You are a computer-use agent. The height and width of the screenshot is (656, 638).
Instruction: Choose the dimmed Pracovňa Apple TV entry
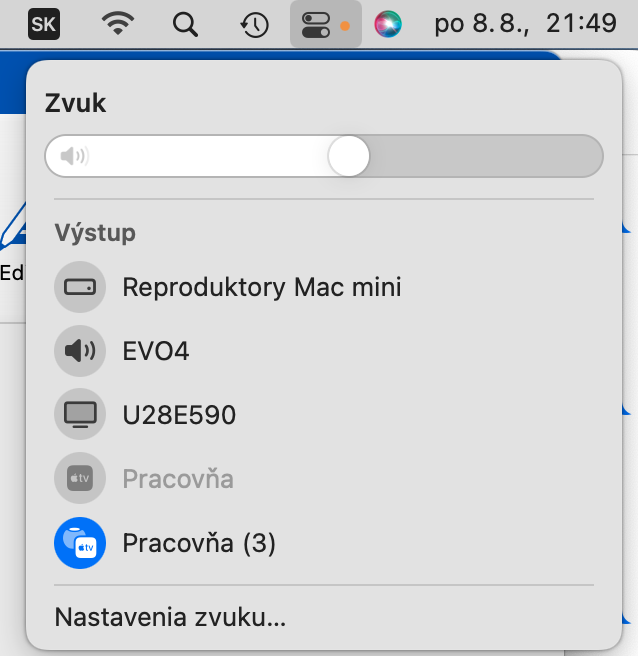click(x=178, y=478)
